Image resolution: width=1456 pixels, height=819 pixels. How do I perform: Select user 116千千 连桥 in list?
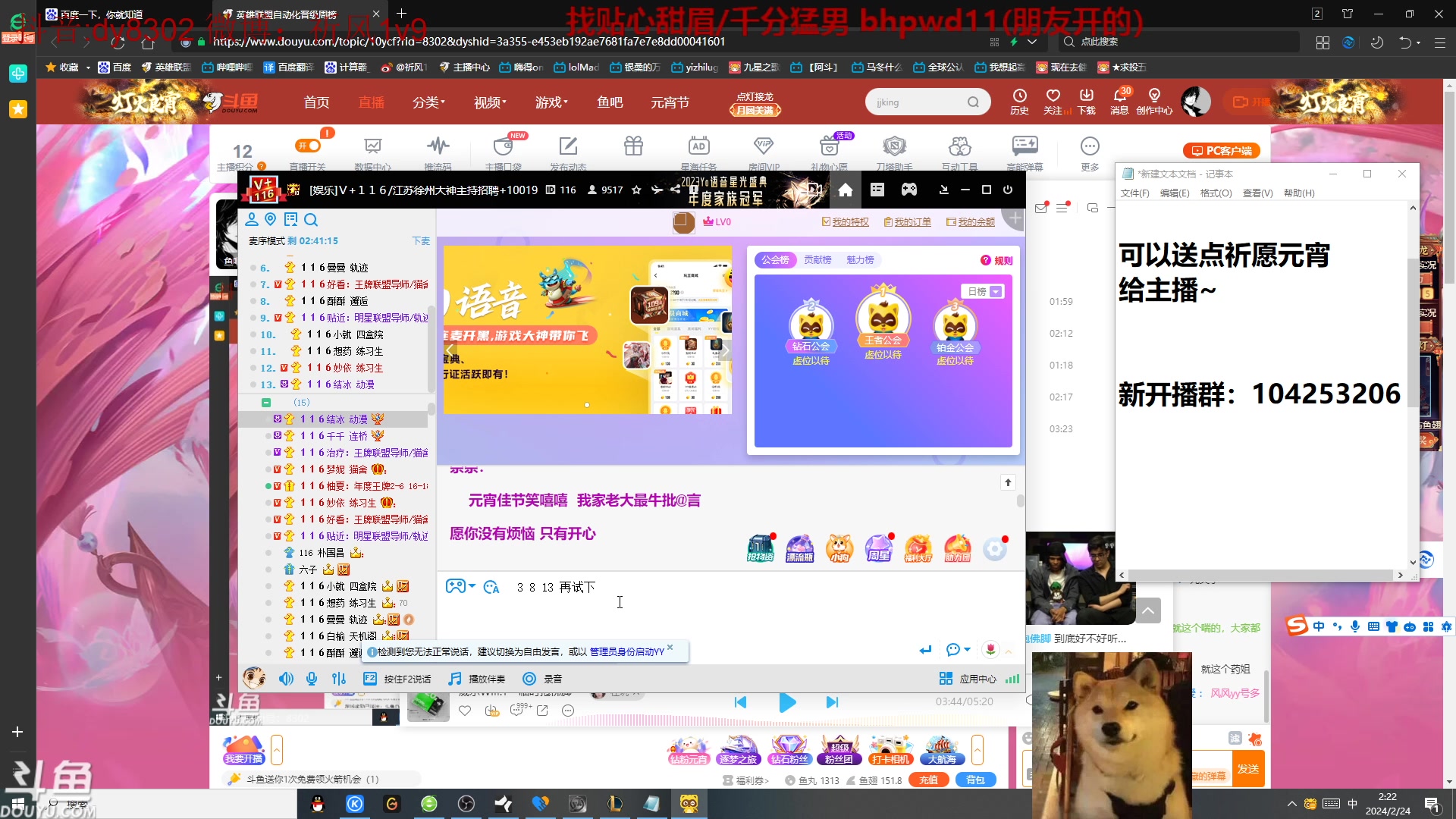(x=334, y=436)
